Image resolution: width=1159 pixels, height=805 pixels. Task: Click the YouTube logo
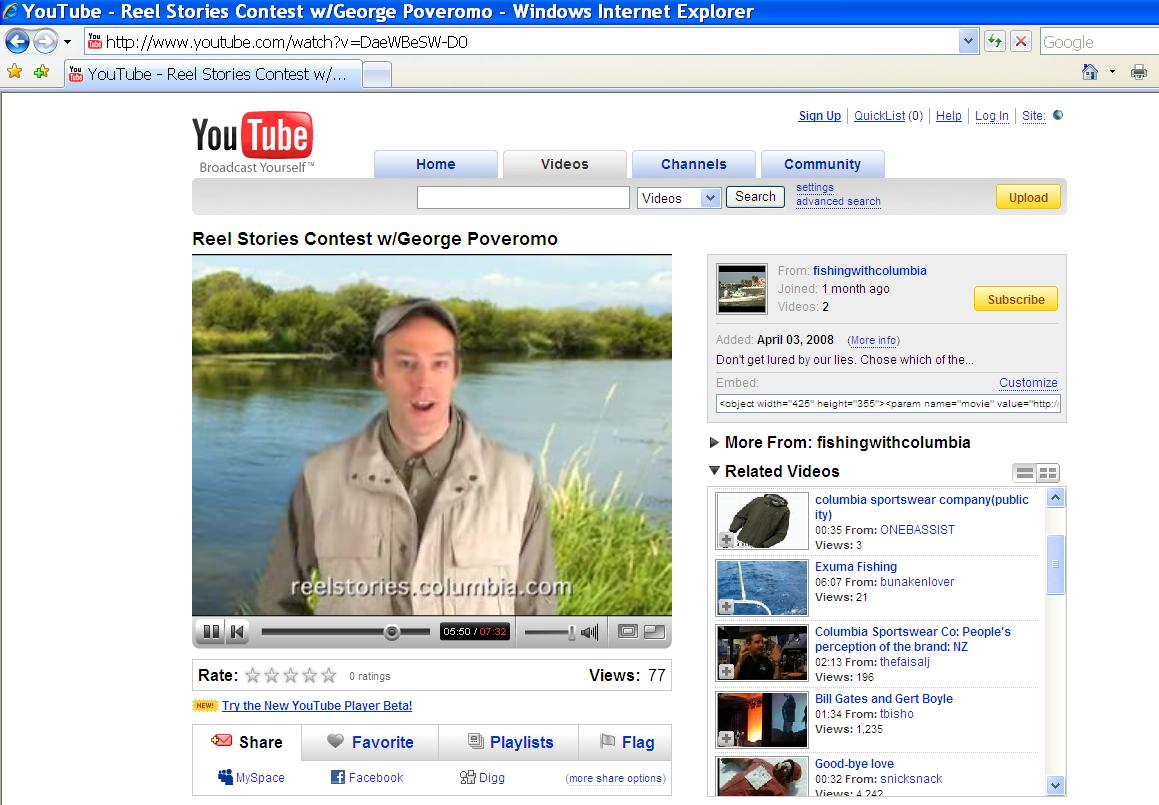pos(253,142)
